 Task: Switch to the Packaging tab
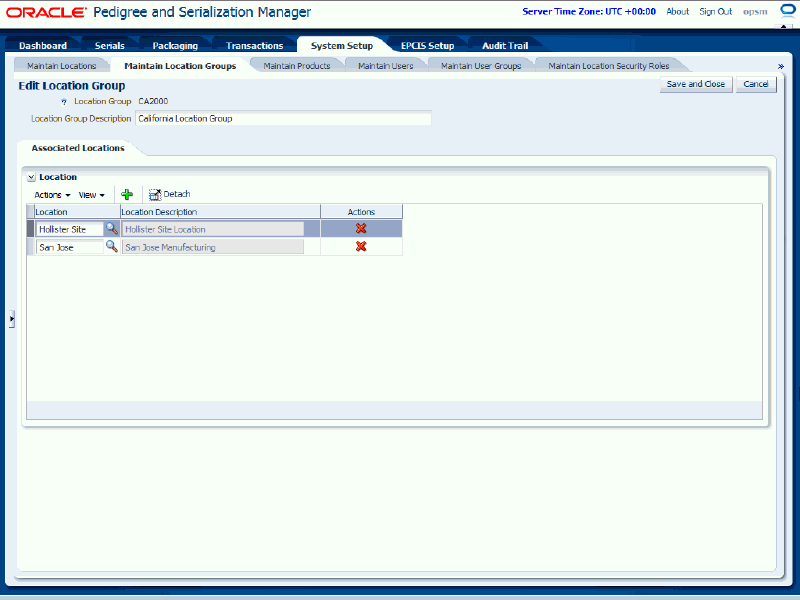pos(175,45)
